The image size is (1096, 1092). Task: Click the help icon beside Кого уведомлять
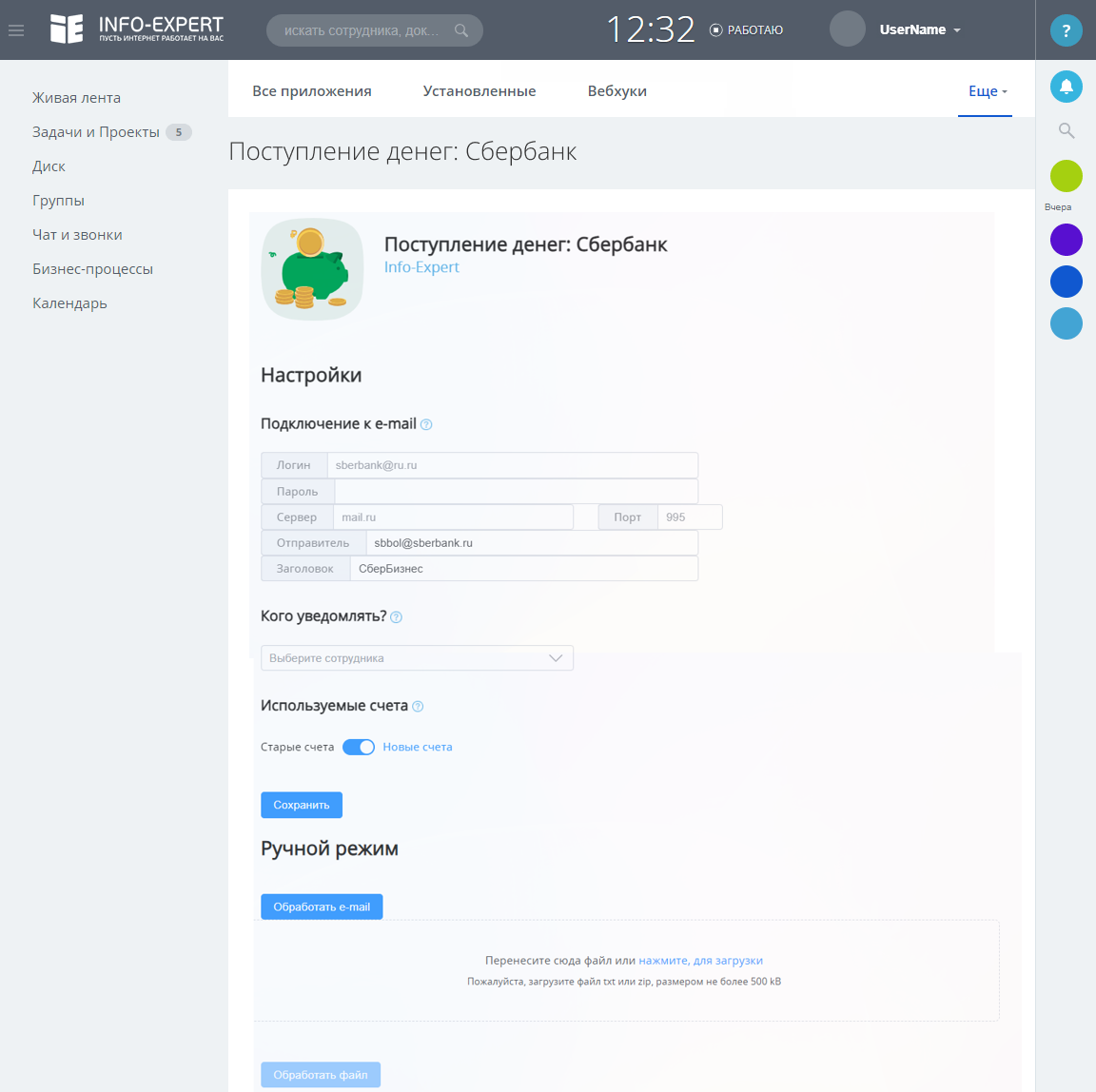[397, 617]
